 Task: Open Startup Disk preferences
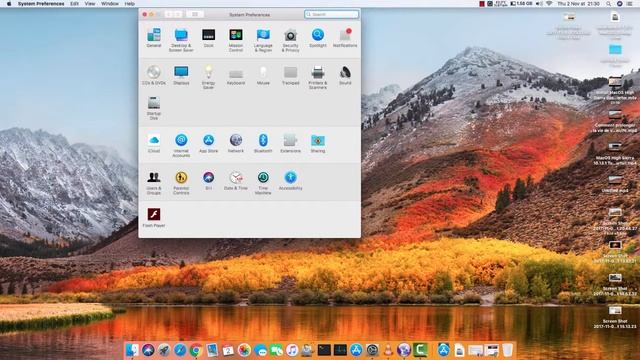tap(154, 108)
